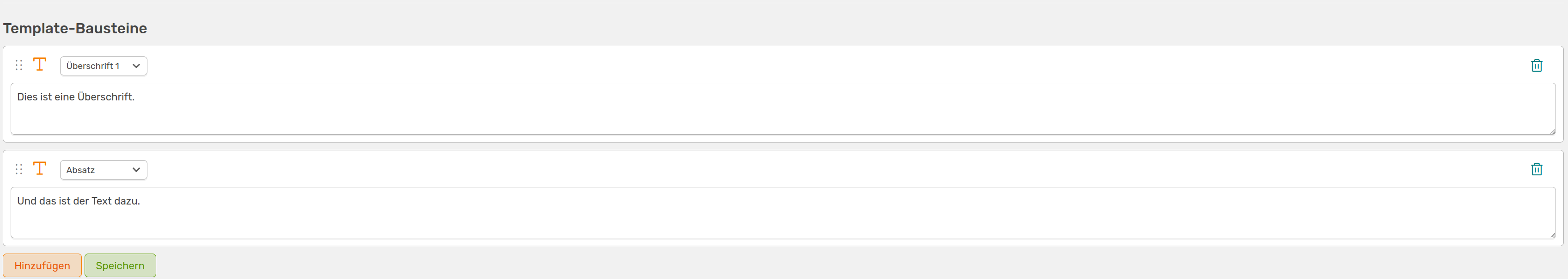Place cursor after 'dazu.' in second textarea
1568x279 pixels.
click(140, 201)
